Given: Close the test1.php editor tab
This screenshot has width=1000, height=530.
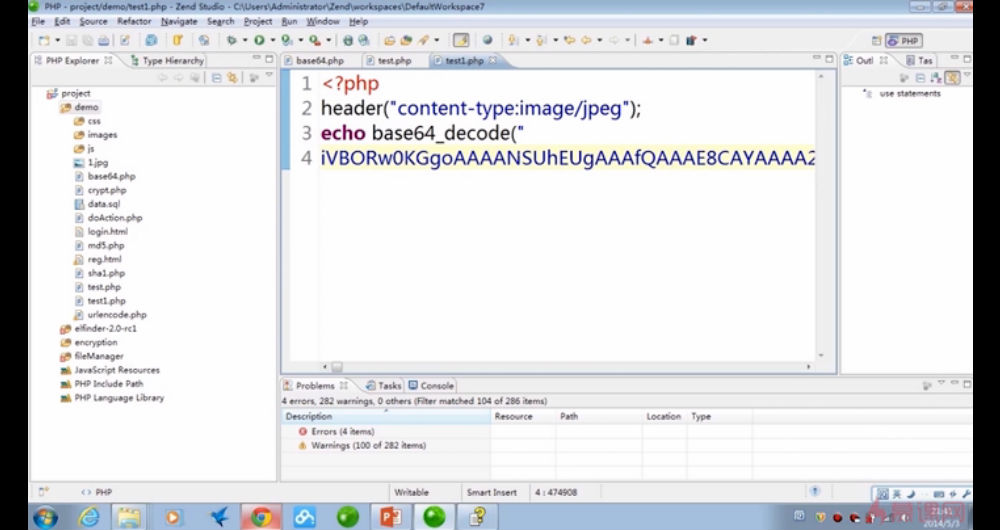Looking at the screenshot, I should point(492,61).
